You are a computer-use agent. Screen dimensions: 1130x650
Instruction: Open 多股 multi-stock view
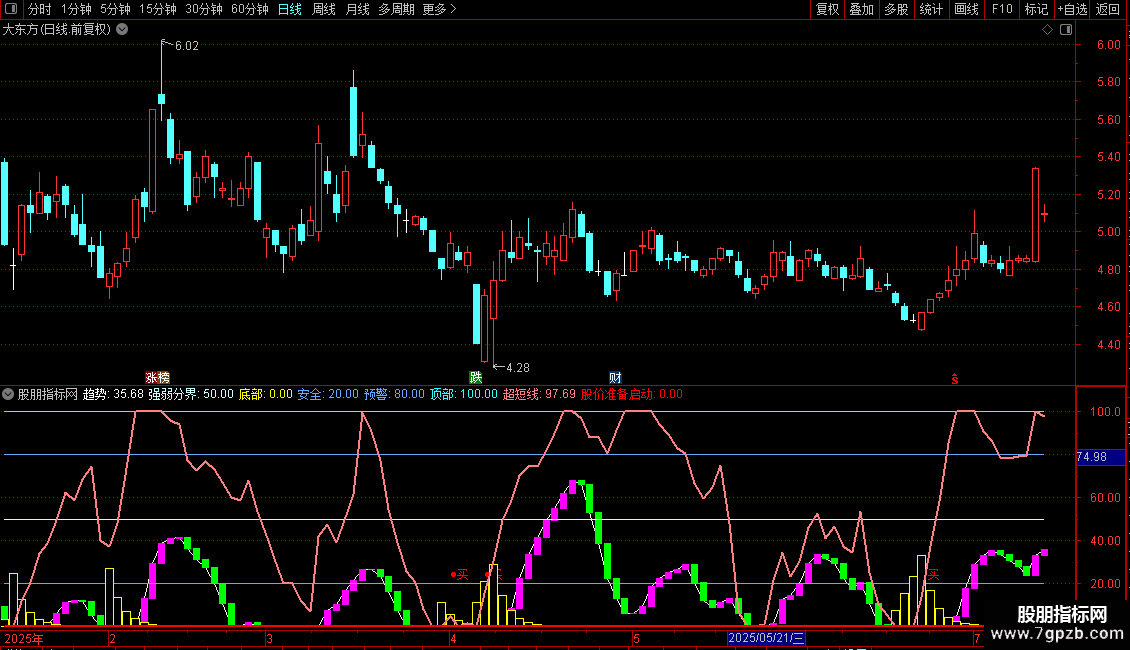point(896,9)
